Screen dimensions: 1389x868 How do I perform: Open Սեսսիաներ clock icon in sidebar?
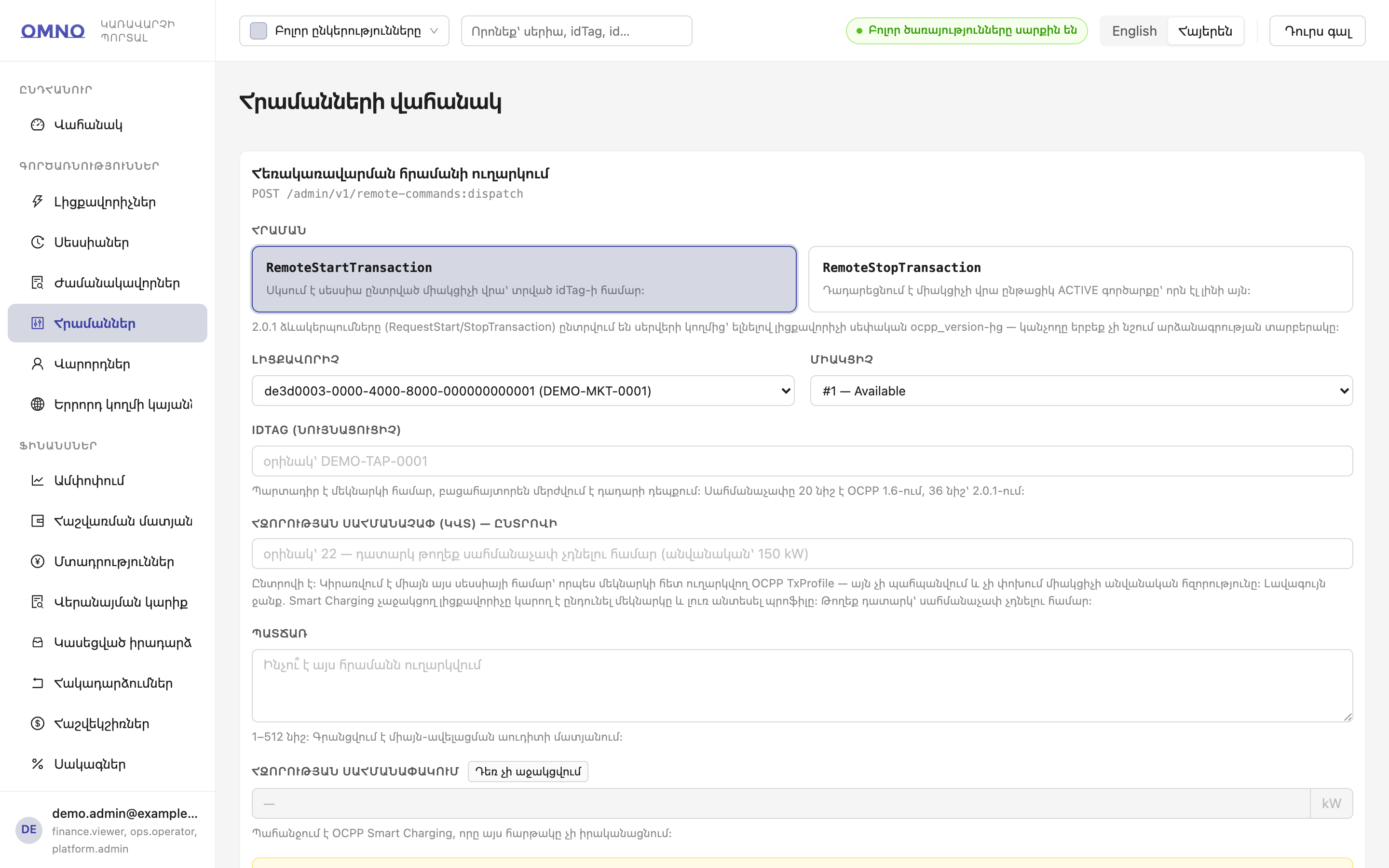click(37, 242)
